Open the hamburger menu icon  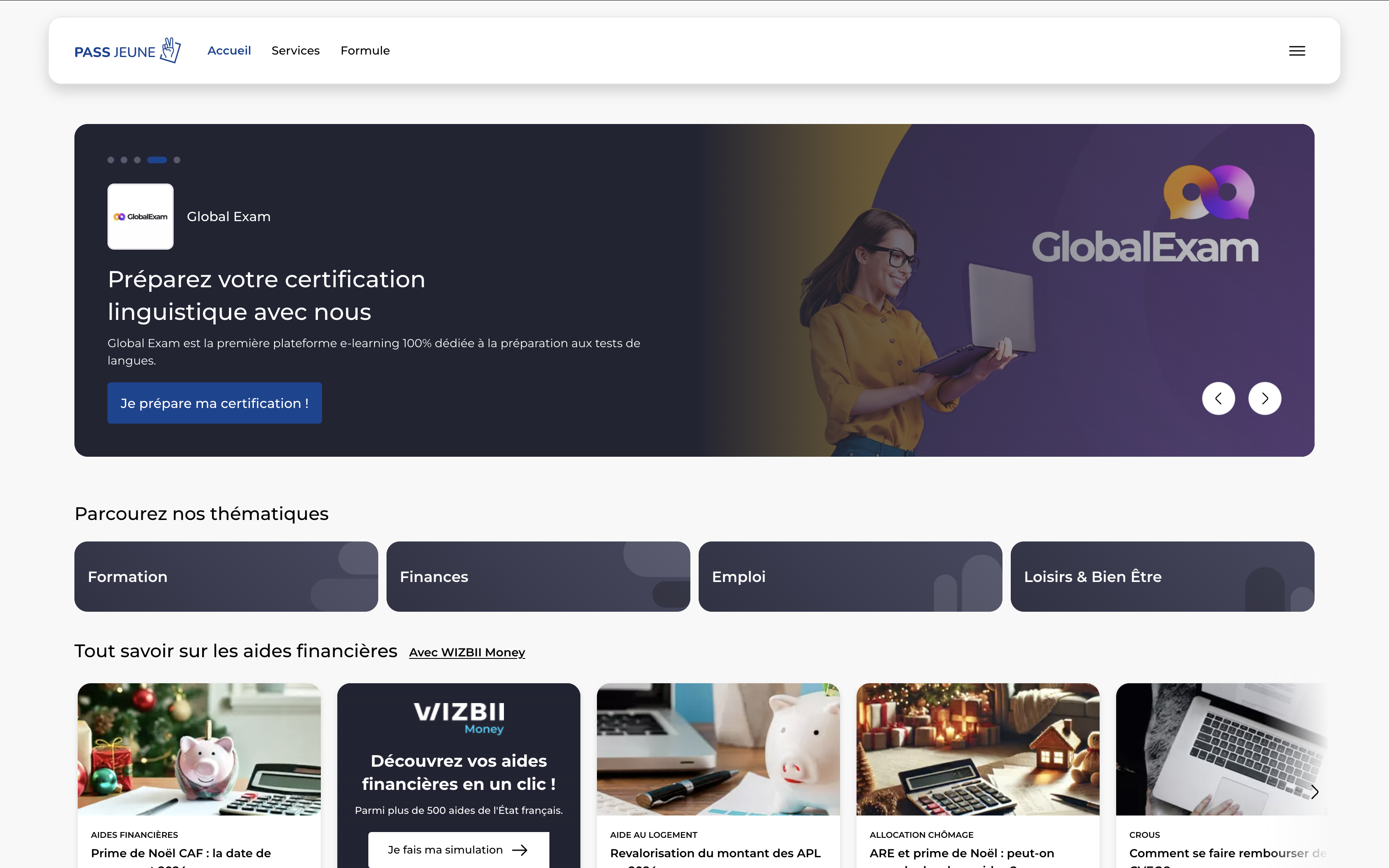tap(1296, 50)
